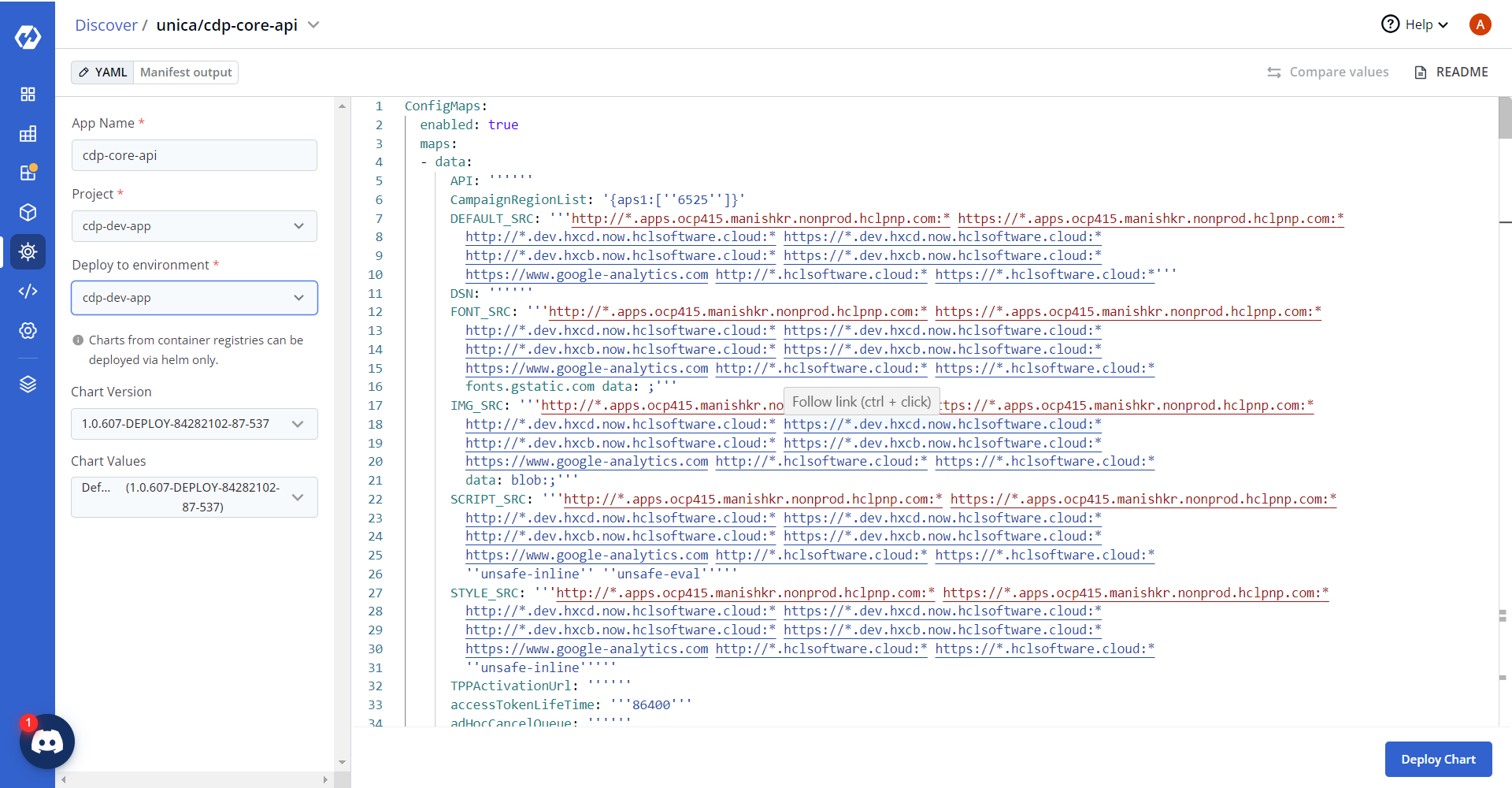1512x788 pixels.
Task: Open the Applications grid icon in sidebar
Action: (x=28, y=95)
